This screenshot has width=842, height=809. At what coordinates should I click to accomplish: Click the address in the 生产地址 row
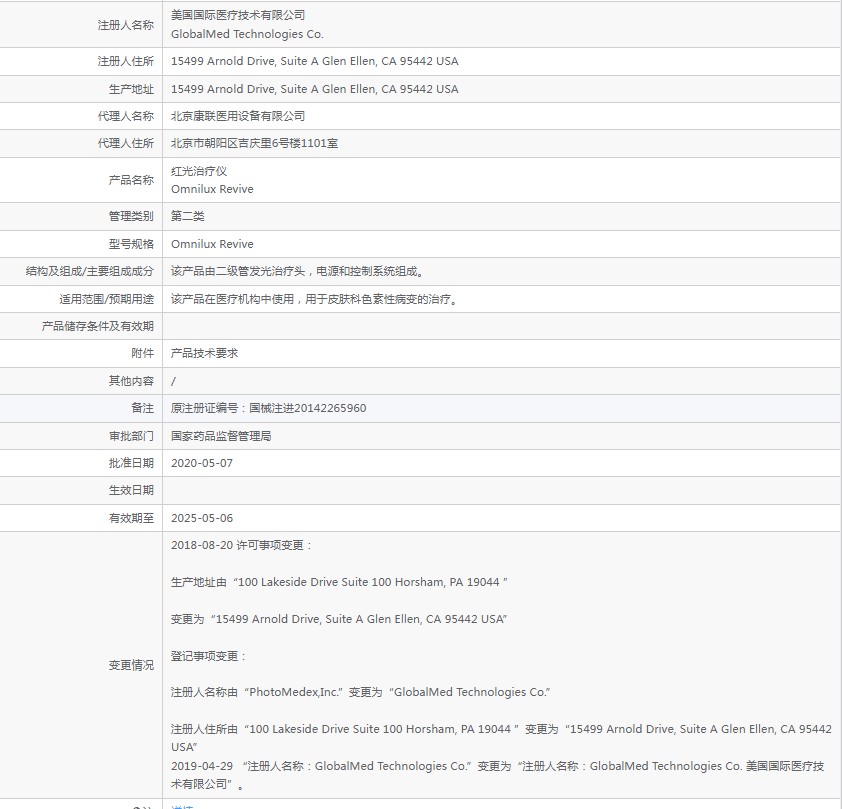[x=315, y=89]
